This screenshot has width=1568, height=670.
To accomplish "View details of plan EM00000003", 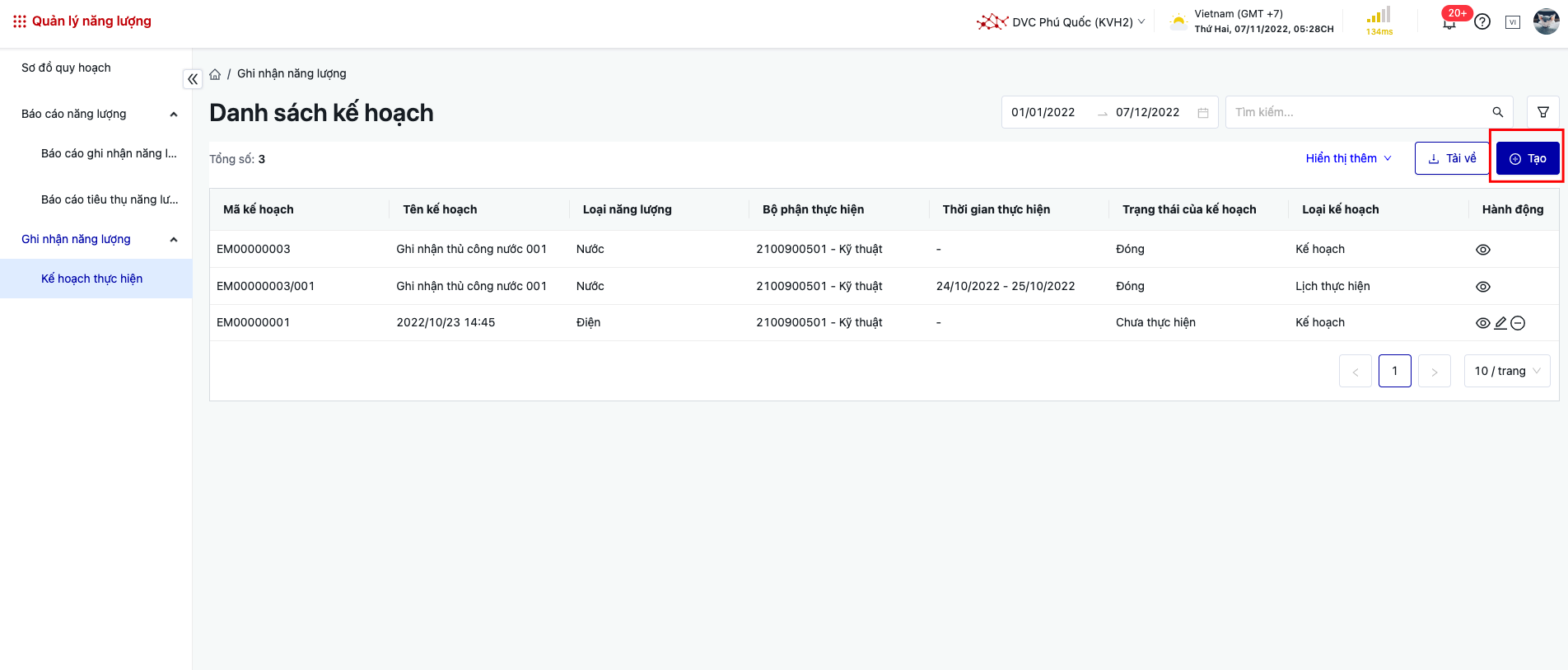I will [x=1482, y=250].
